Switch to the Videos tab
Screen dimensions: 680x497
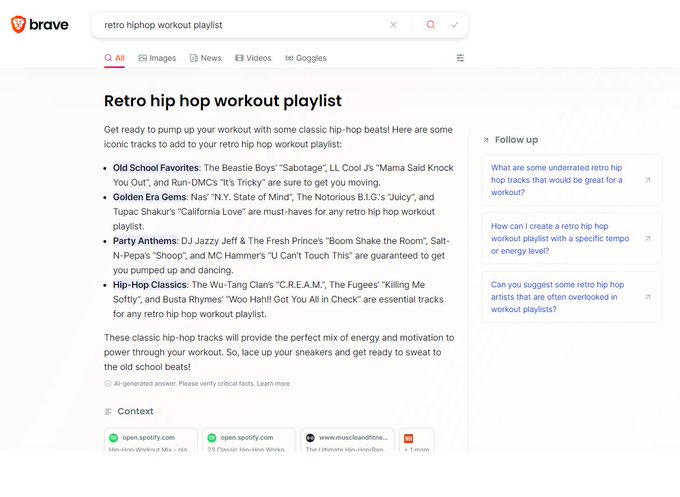click(253, 58)
